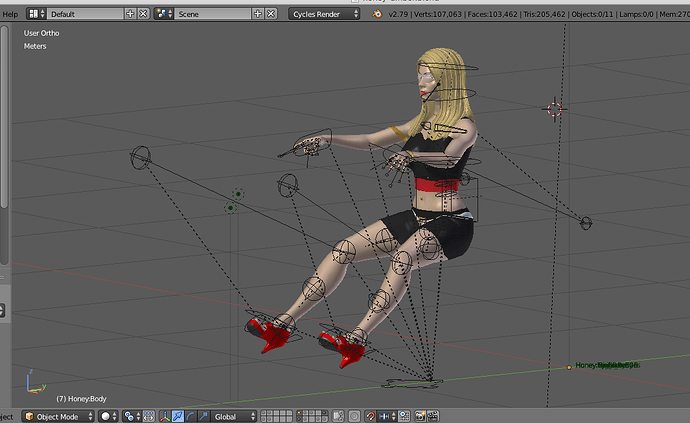Click the Objects:0/11 statistics text
This screenshot has height=423, width=690.
(592, 14)
